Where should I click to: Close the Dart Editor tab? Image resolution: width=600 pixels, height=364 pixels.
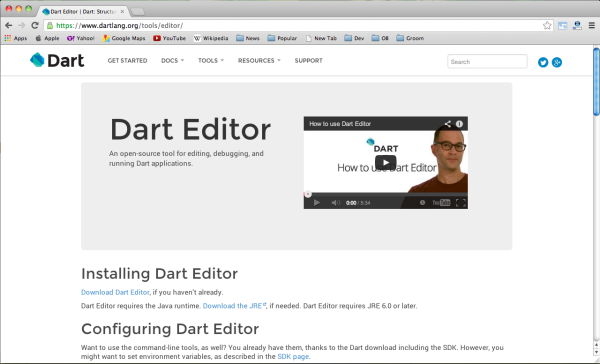(x=122, y=11)
